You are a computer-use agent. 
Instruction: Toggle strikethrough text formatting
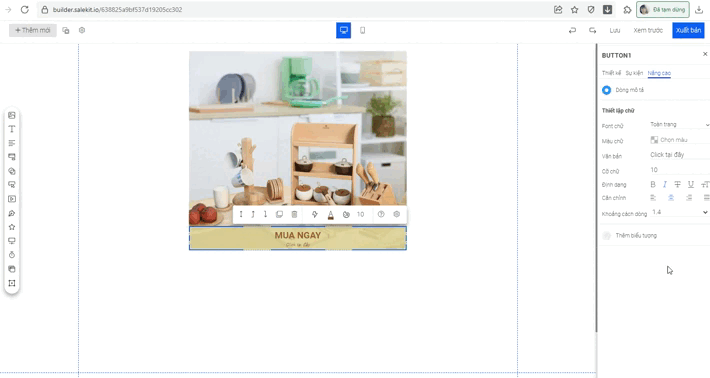677,184
